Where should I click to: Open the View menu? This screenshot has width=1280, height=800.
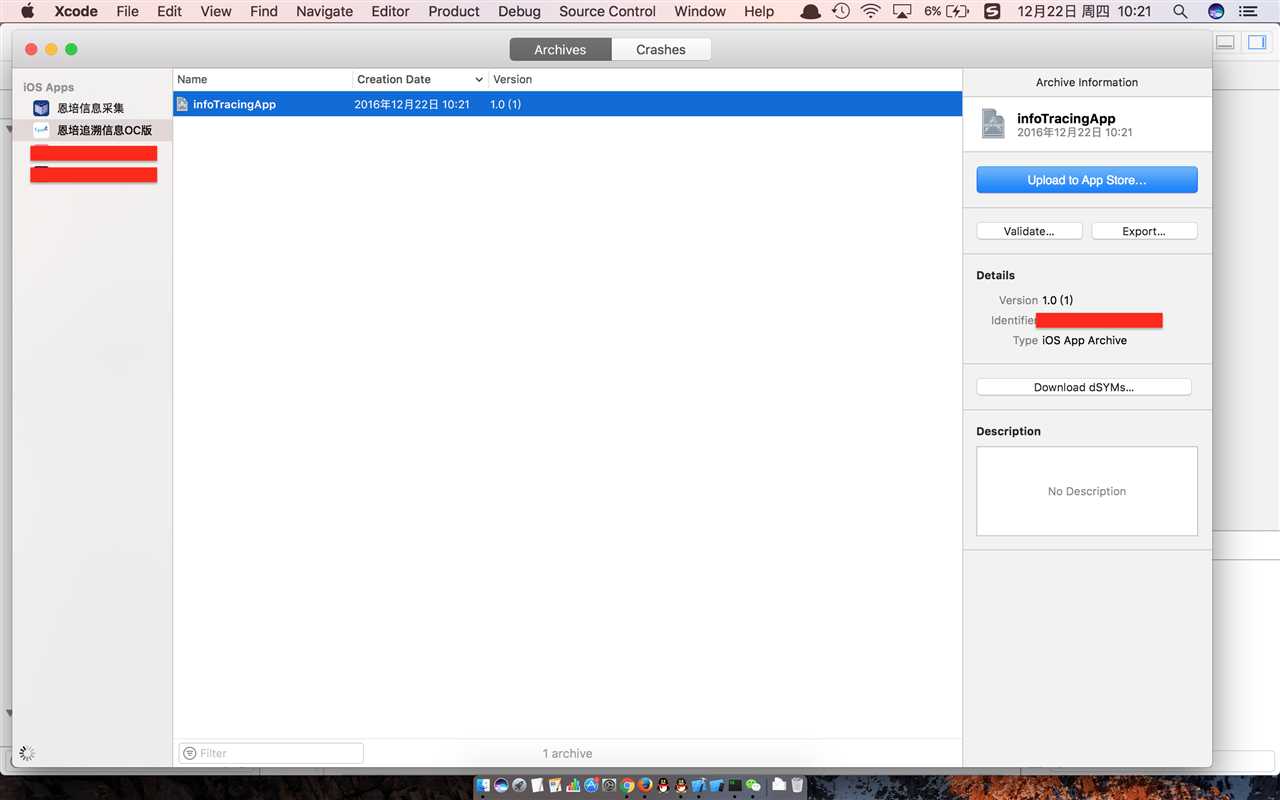click(216, 11)
